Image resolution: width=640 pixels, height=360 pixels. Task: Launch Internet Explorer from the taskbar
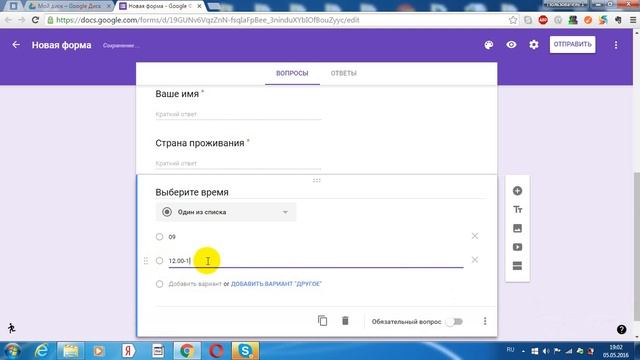click(42, 351)
